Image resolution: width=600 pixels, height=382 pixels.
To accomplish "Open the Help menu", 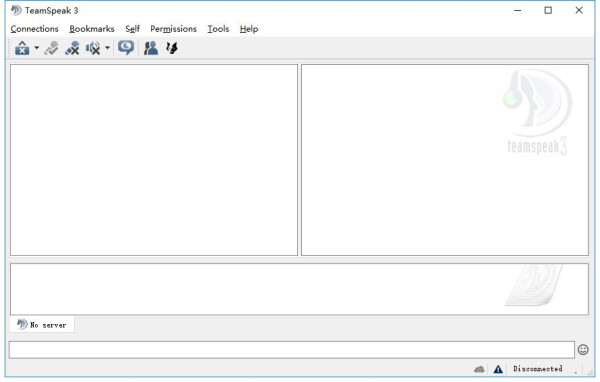I will tap(249, 29).
